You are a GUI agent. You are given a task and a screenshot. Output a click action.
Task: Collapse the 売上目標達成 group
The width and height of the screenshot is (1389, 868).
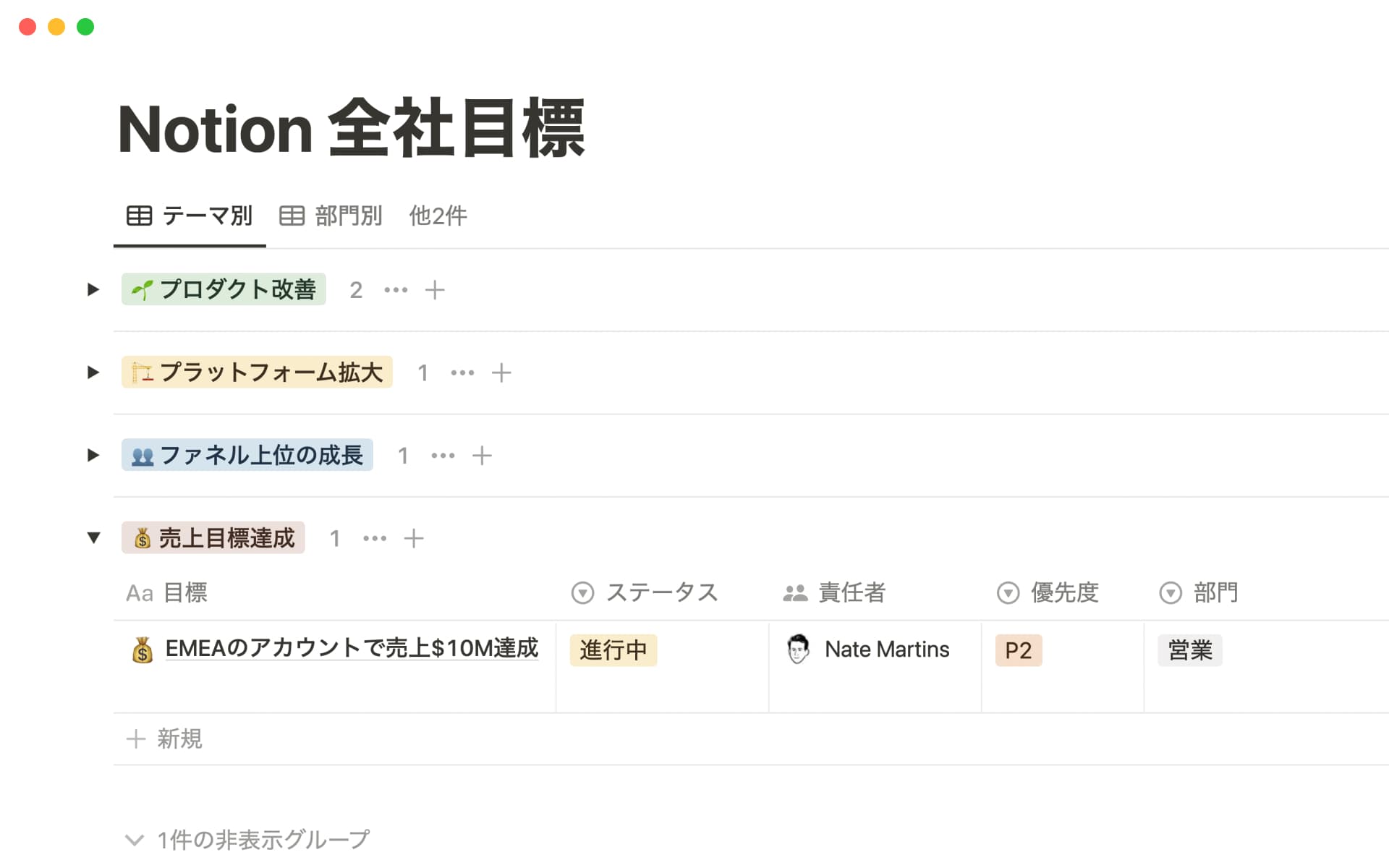[x=93, y=537]
